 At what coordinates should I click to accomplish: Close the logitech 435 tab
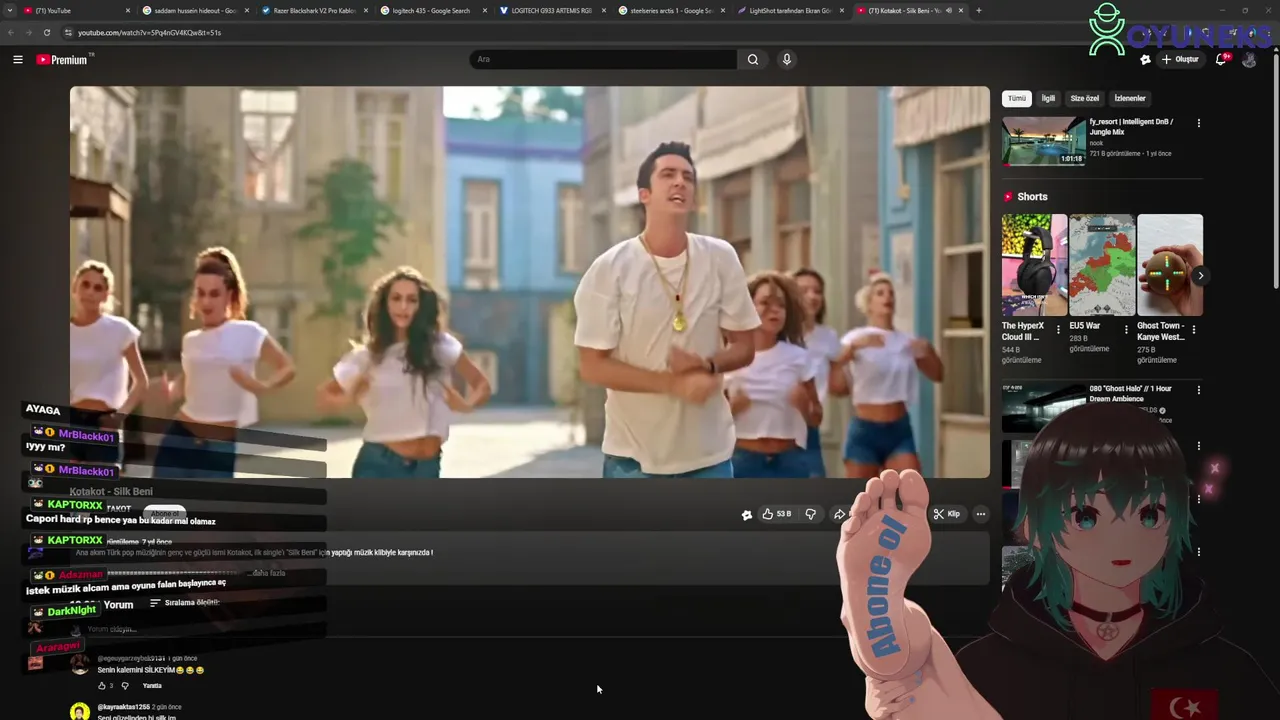pyautogui.click(x=485, y=10)
